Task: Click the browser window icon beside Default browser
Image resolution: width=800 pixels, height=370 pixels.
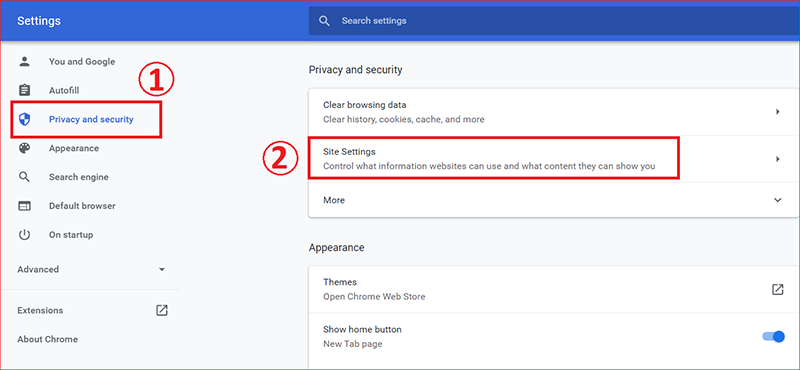Action: [x=24, y=206]
